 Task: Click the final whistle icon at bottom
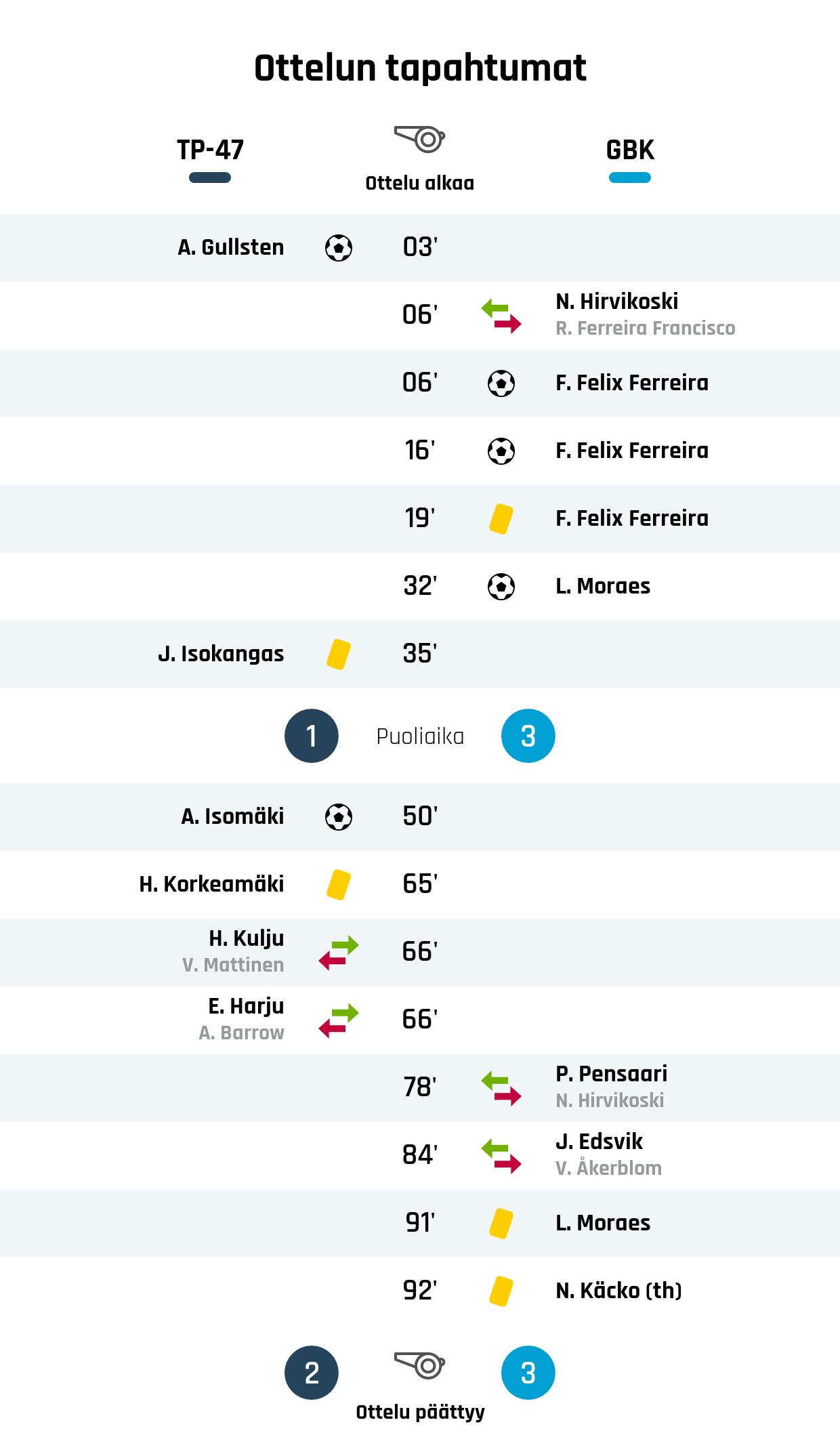click(x=419, y=1365)
